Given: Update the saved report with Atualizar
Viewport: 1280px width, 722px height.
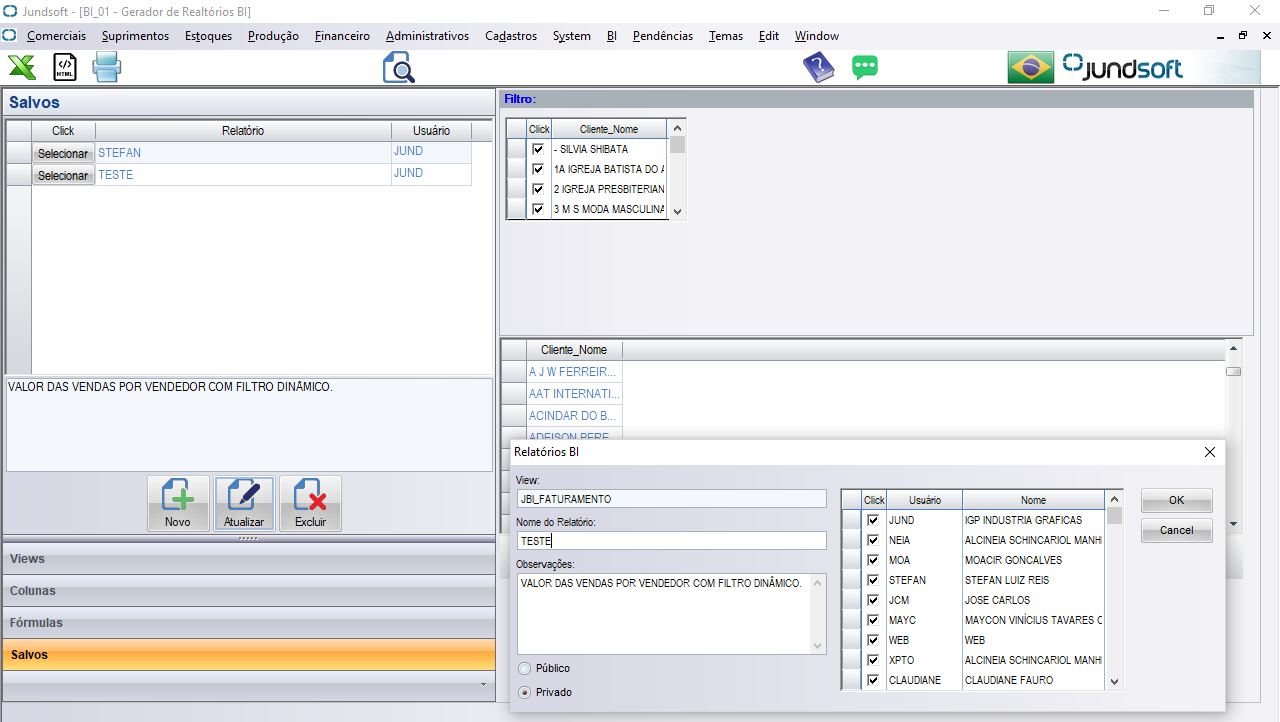Looking at the screenshot, I should tap(244, 503).
